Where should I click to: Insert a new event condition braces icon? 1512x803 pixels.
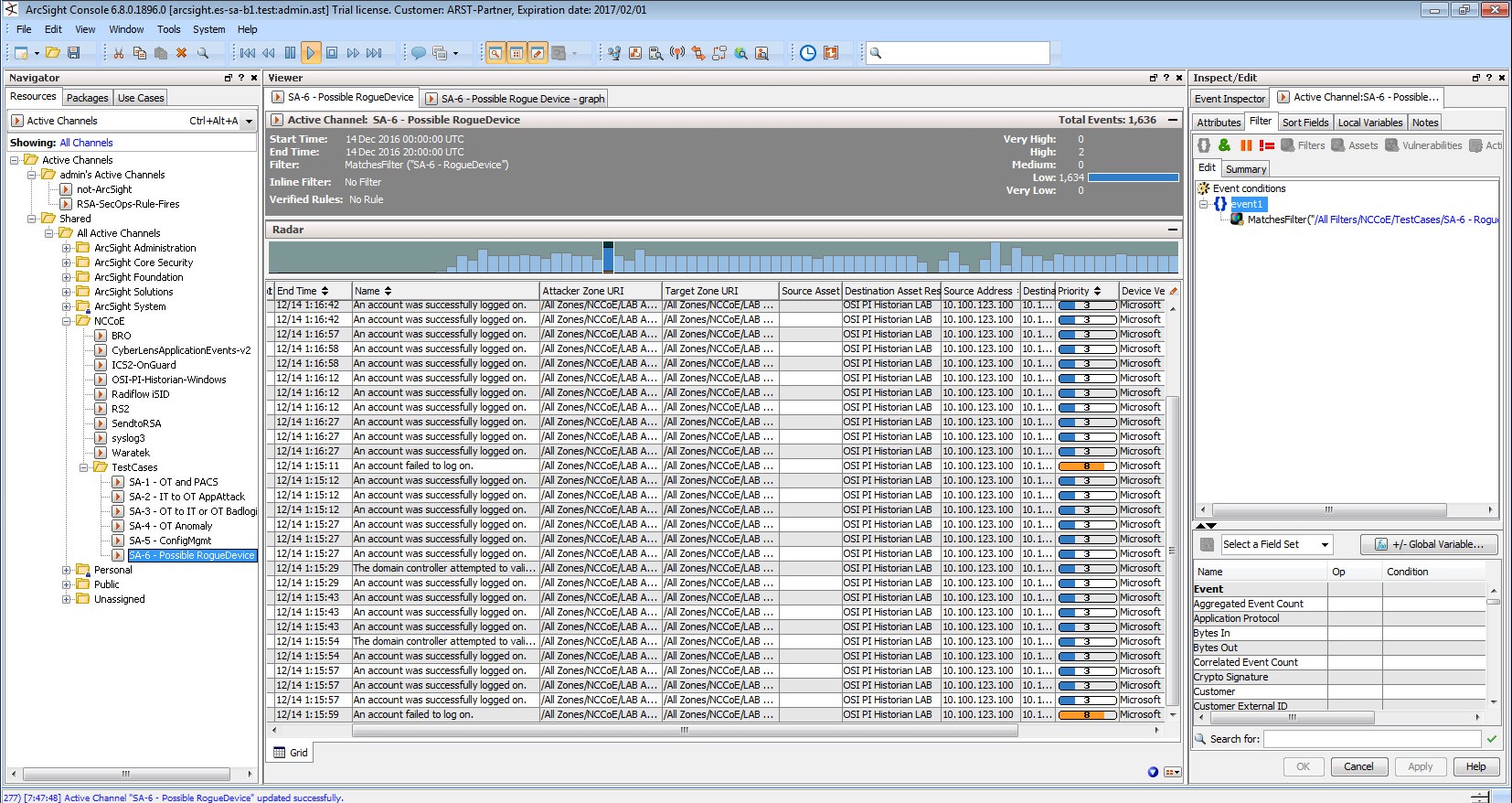(x=1204, y=145)
